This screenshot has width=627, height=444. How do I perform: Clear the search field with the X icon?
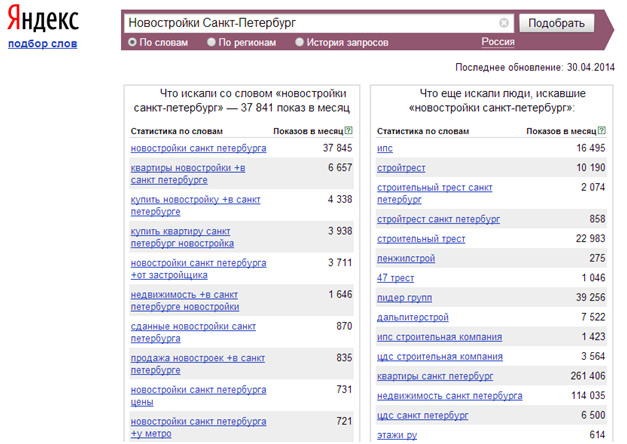(504, 23)
